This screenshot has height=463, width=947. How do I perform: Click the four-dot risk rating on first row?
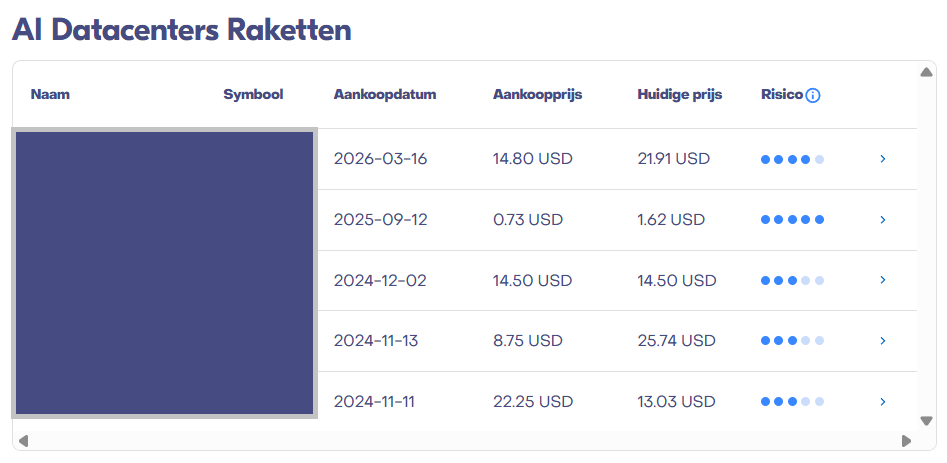792,159
